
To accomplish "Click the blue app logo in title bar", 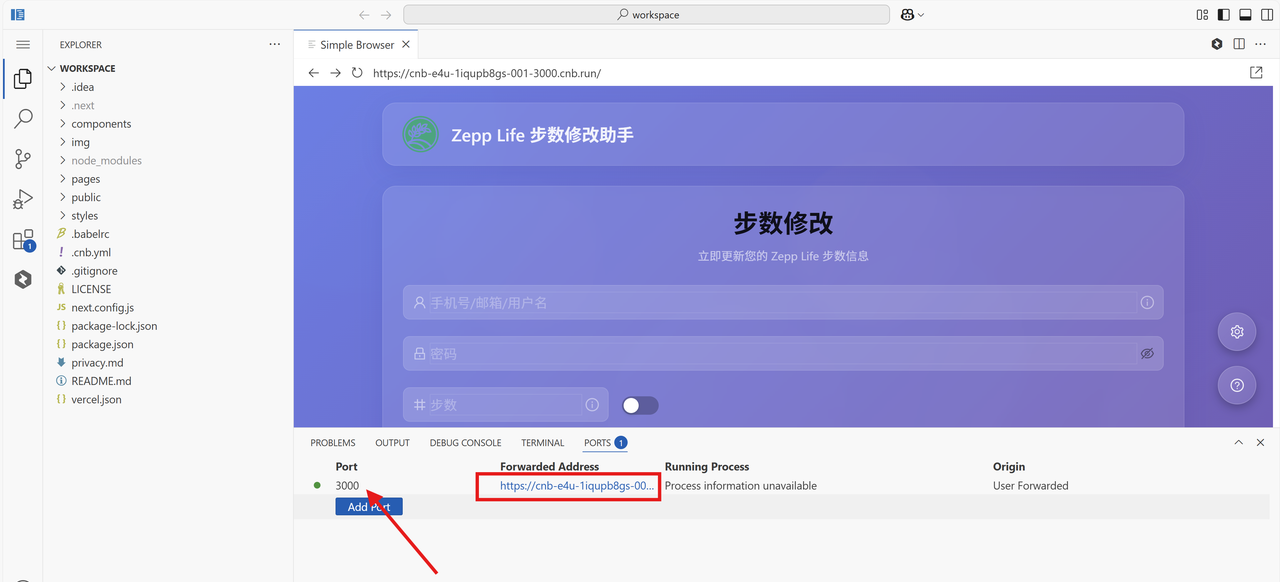I will click(x=18, y=15).
